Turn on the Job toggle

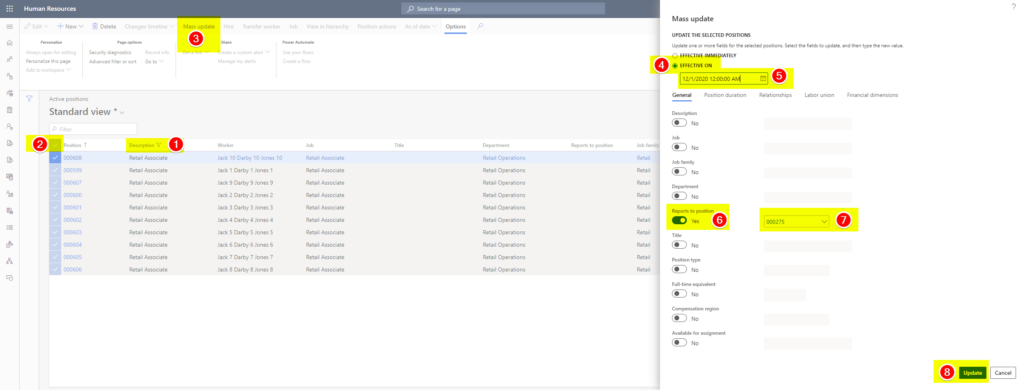pos(680,148)
